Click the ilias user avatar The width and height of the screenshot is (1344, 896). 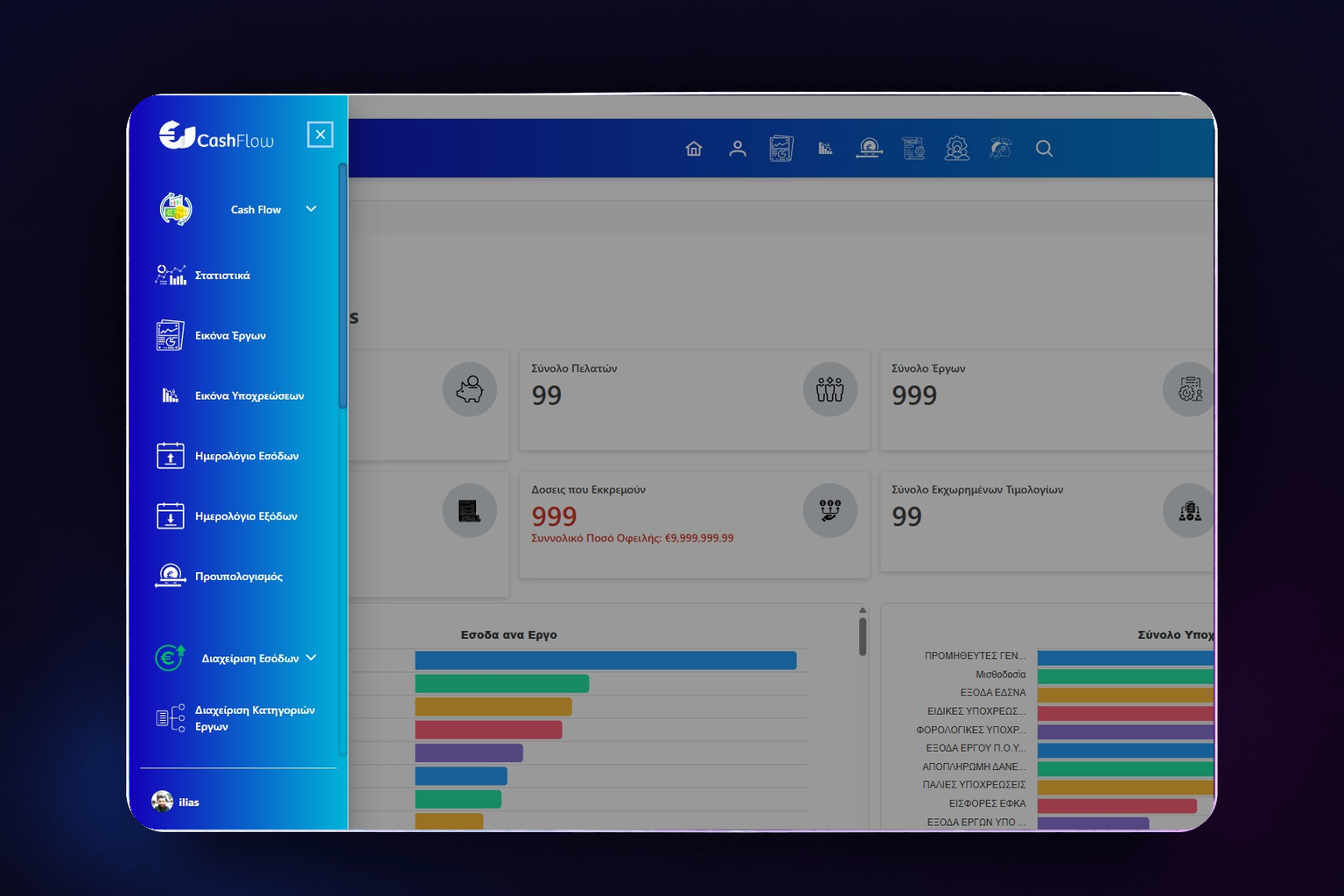(x=162, y=801)
